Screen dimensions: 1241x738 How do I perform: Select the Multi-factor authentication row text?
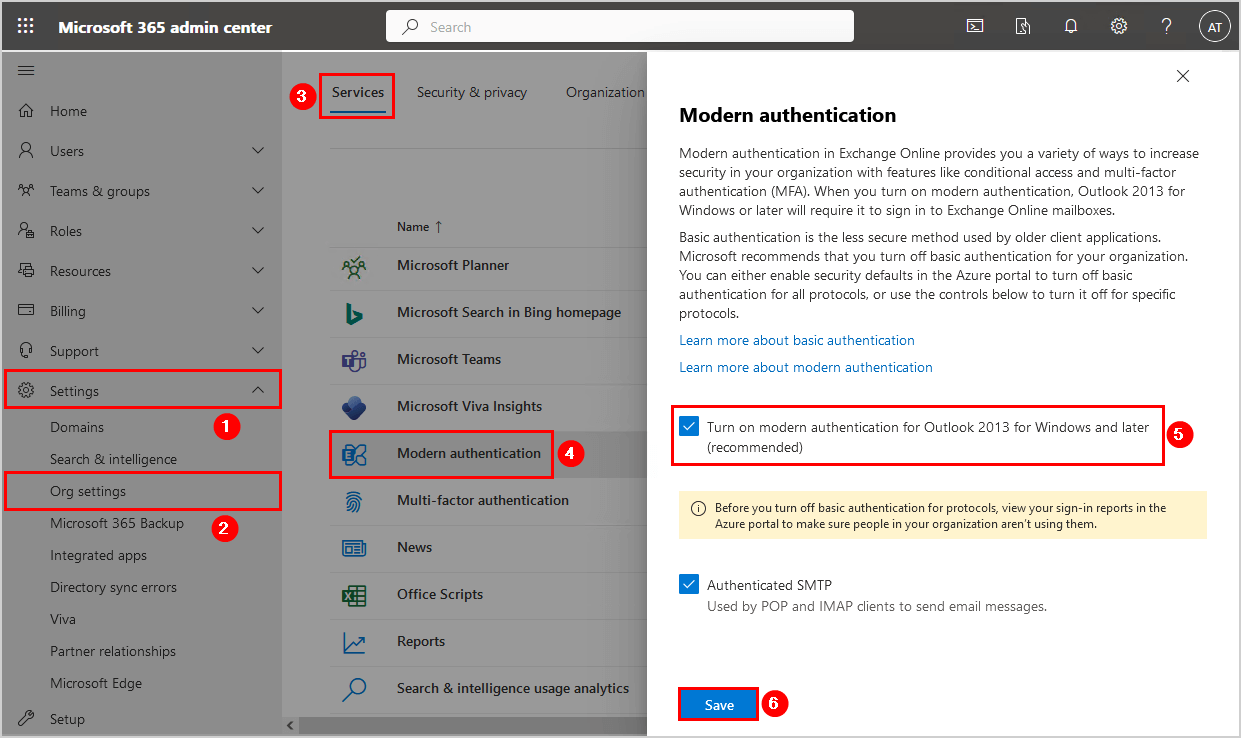[483, 500]
